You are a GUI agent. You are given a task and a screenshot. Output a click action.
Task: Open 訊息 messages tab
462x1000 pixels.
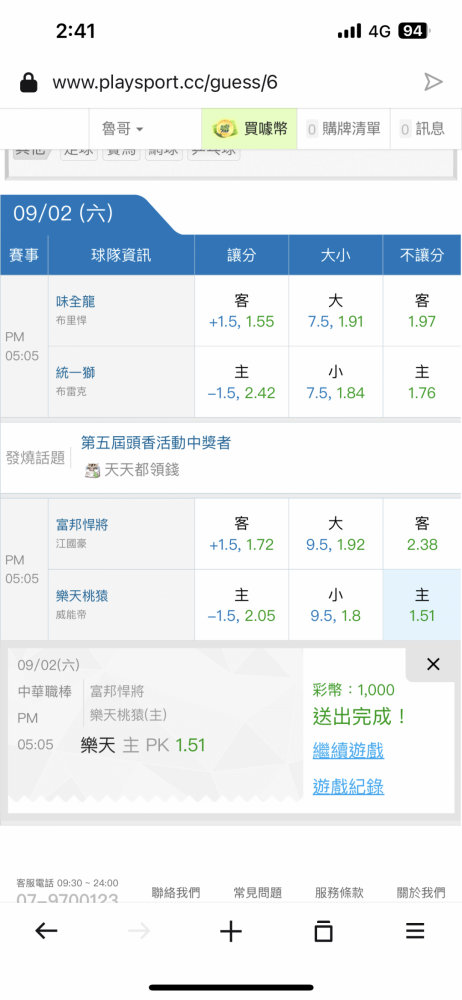coord(422,129)
